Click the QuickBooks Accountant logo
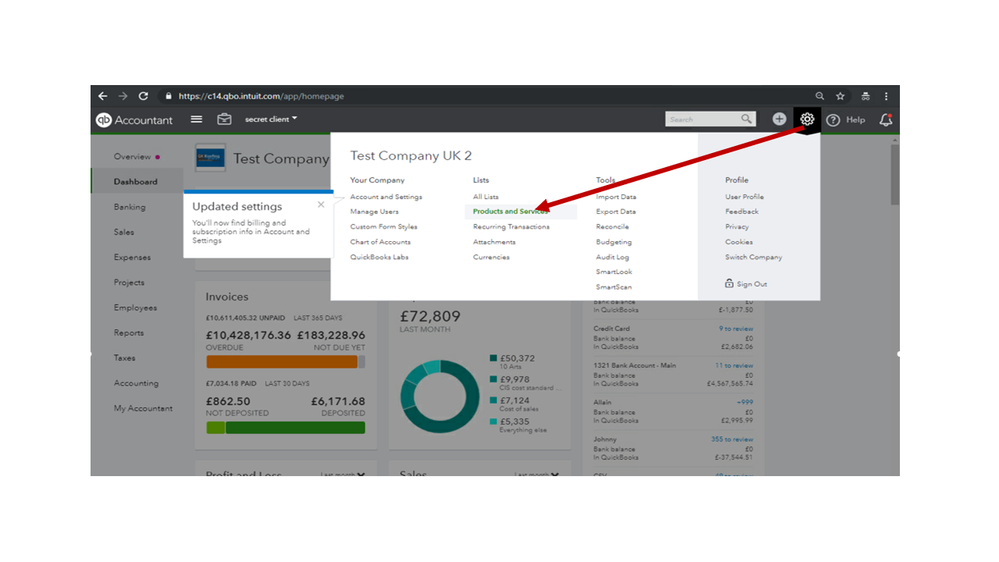 [x=134, y=120]
